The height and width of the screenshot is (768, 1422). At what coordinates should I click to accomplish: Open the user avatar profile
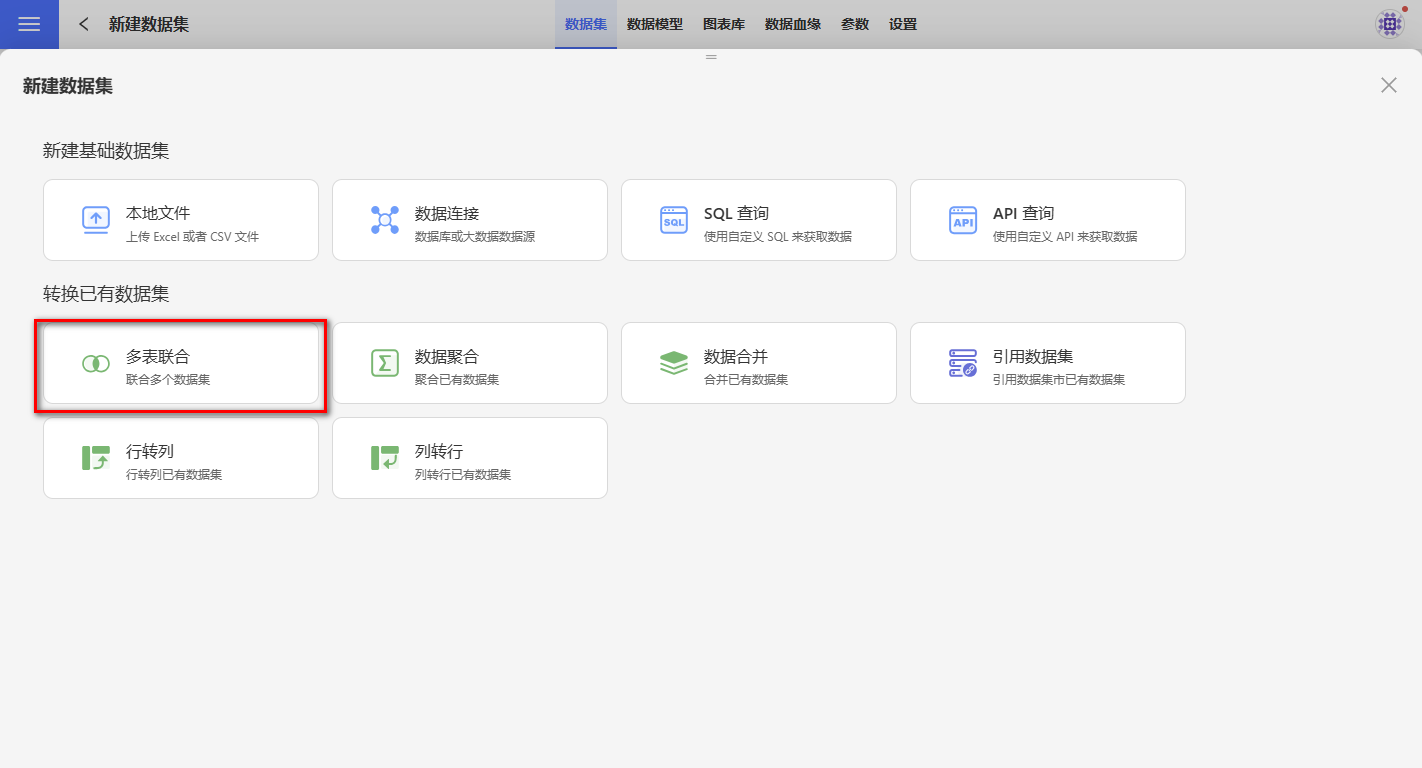pyautogui.click(x=1389, y=24)
